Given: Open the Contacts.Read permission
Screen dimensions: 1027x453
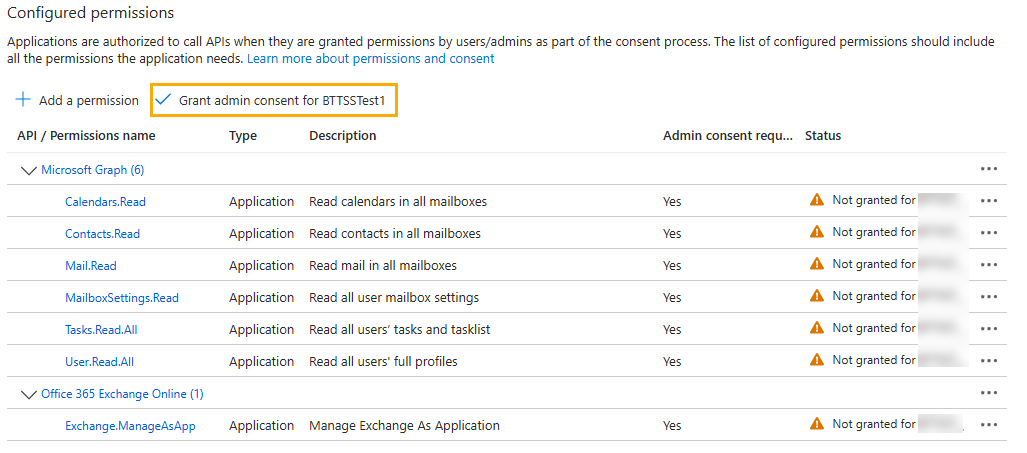Looking at the screenshot, I should [x=102, y=234].
